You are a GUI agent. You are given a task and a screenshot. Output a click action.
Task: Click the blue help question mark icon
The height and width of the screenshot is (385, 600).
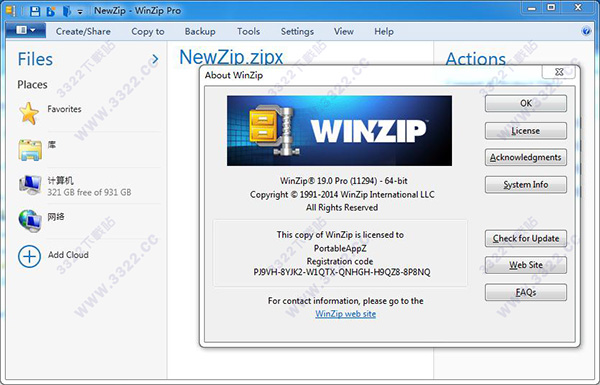tap(586, 31)
